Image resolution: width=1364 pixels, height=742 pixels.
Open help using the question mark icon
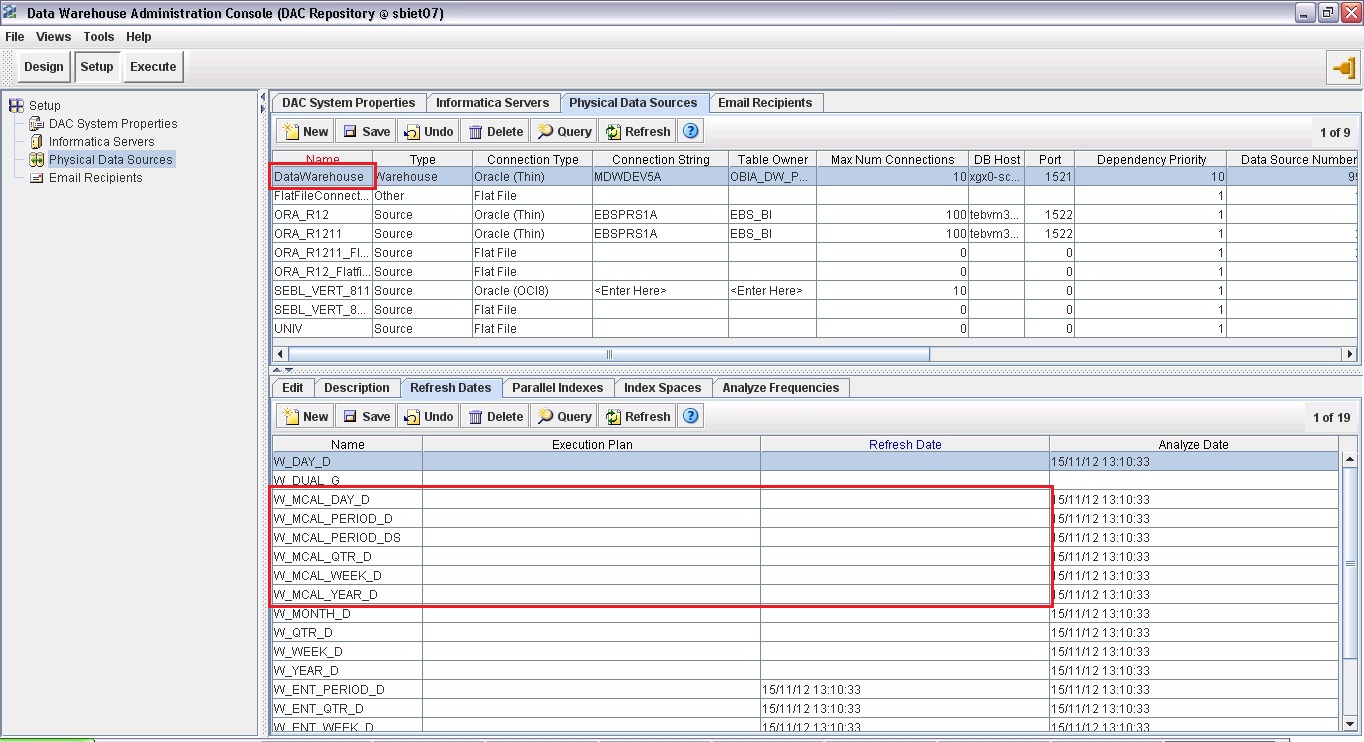pyautogui.click(x=690, y=130)
